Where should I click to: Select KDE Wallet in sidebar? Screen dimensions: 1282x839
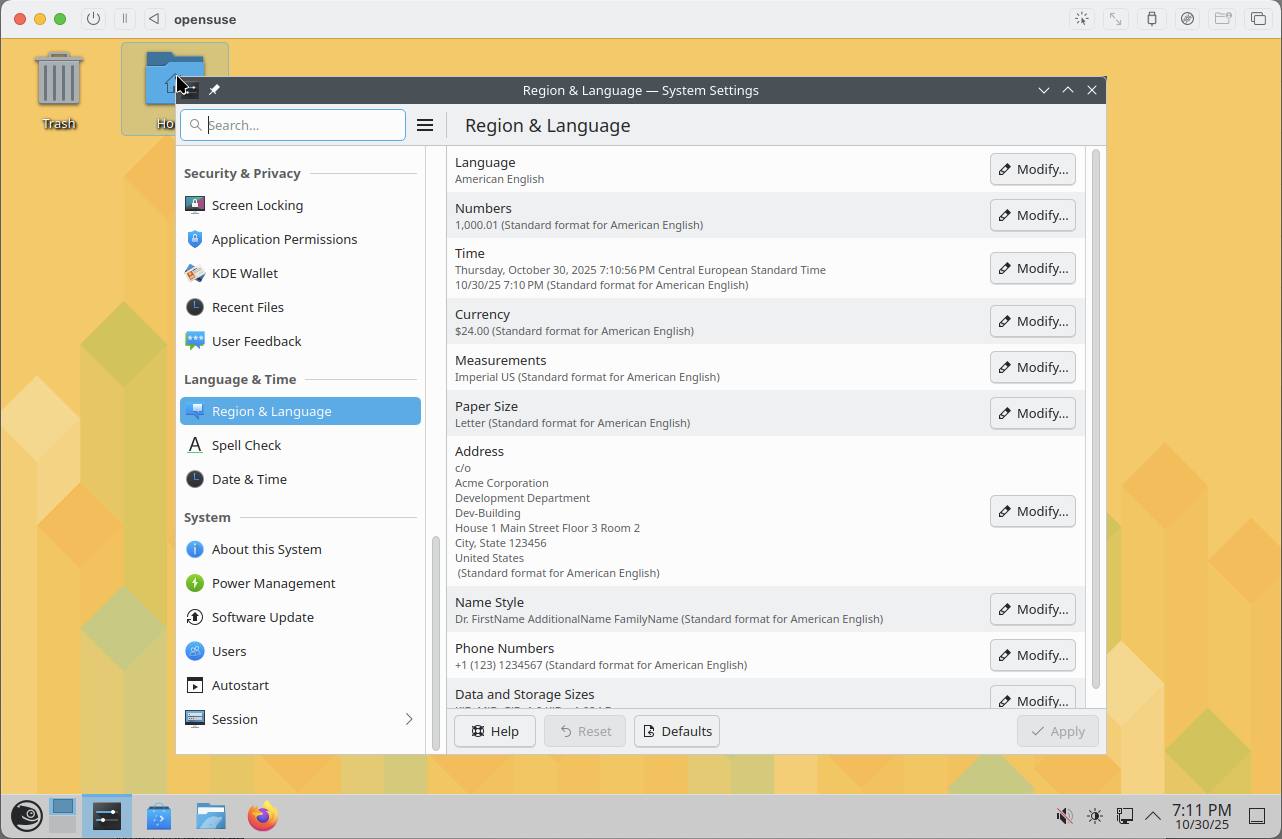pos(244,273)
